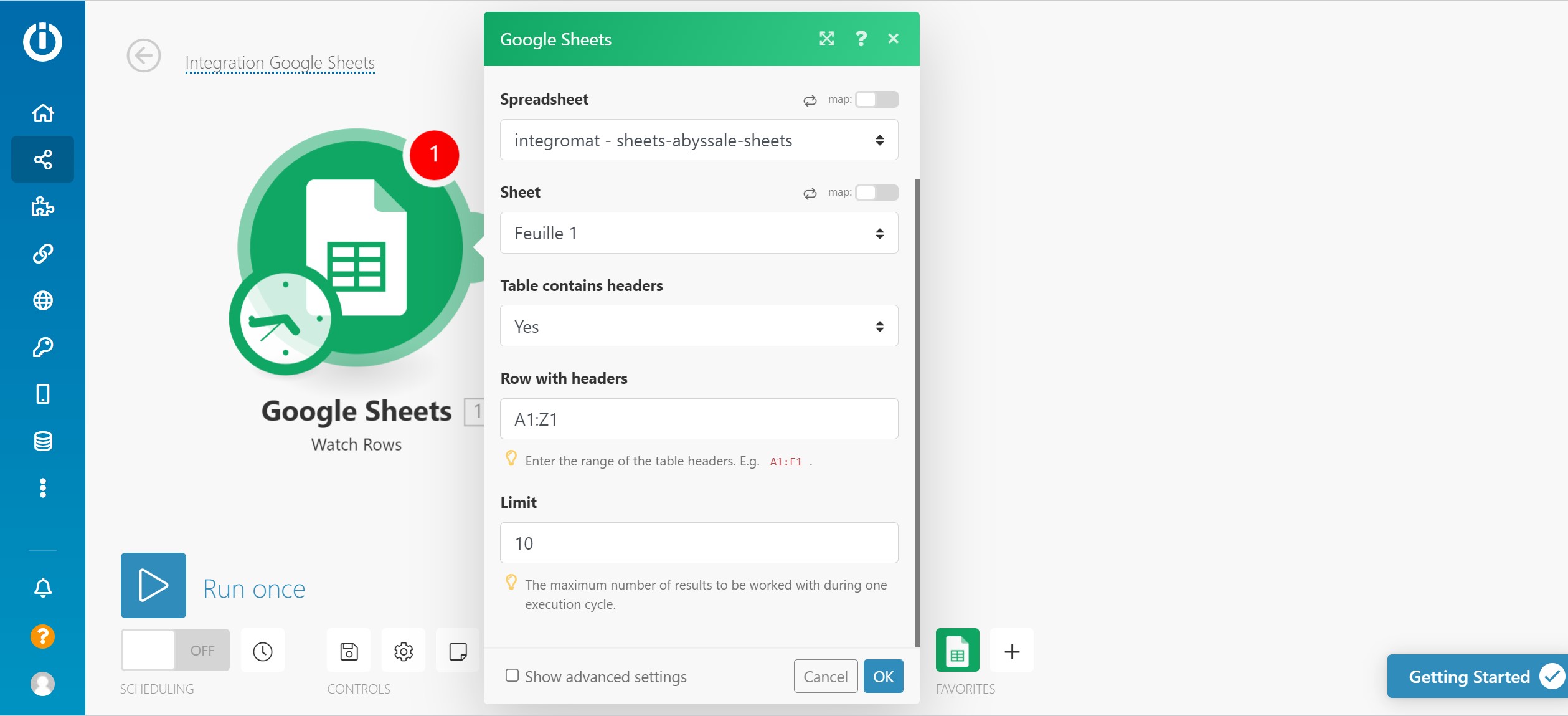Click the Row with headers input field
Screen dimensions: 1568x716
(699, 419)
